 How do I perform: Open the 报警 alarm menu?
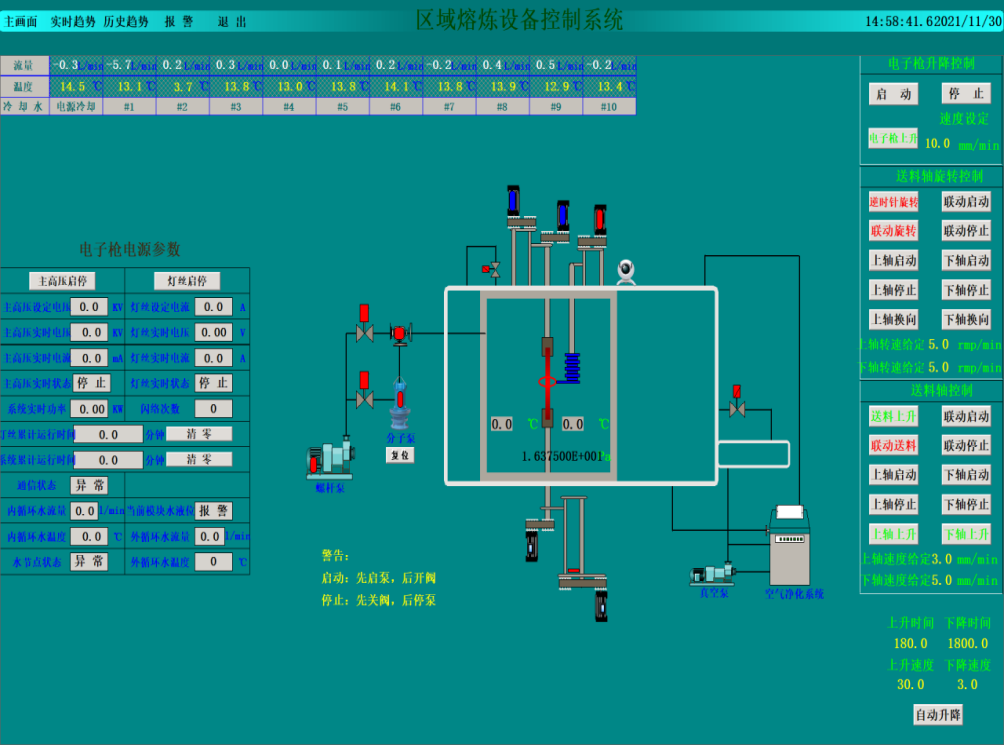179,21
